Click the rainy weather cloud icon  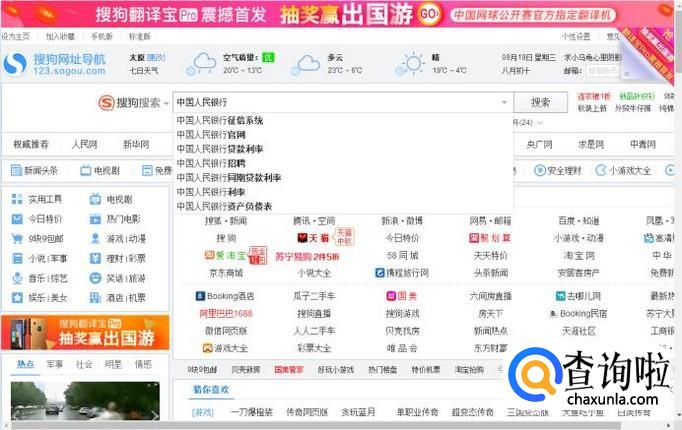(201, 64)
